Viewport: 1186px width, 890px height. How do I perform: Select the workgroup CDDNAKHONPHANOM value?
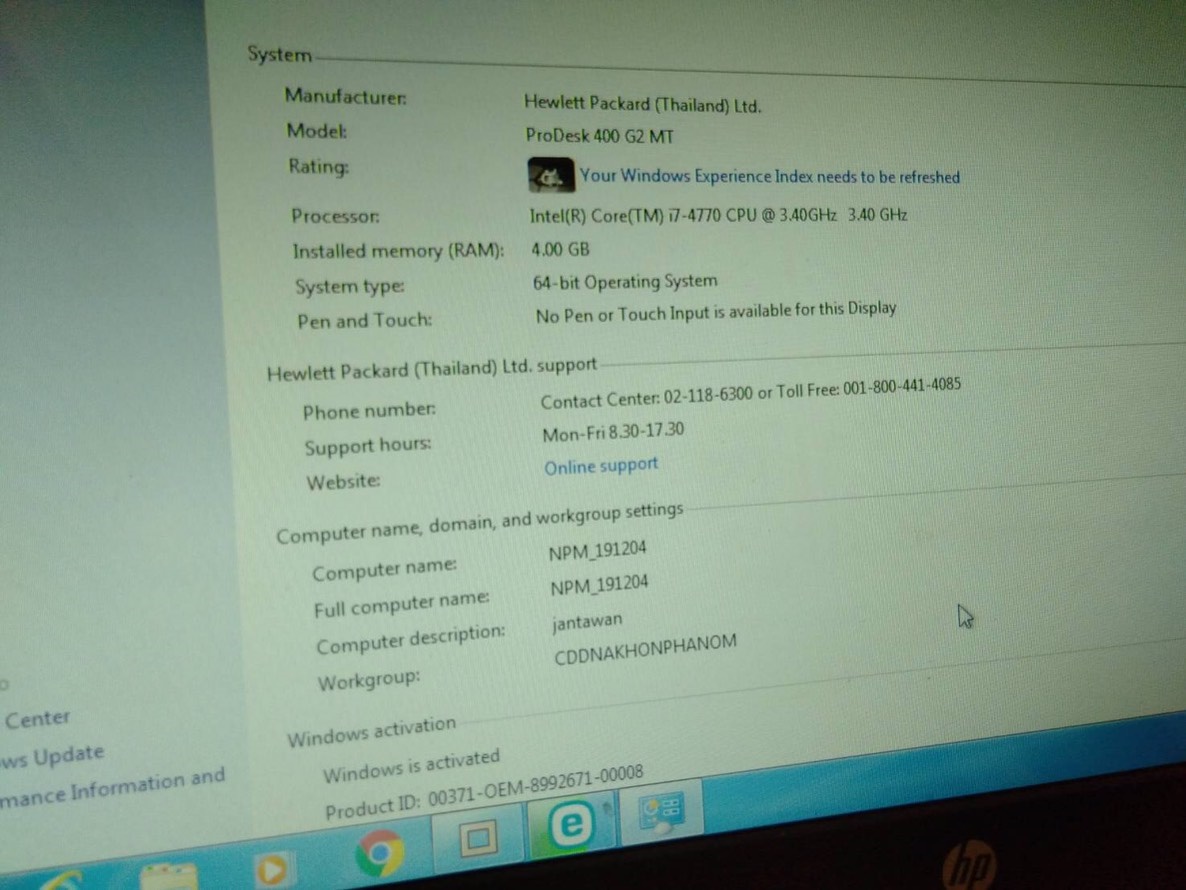pyautogui.click(x=645, y=649)
